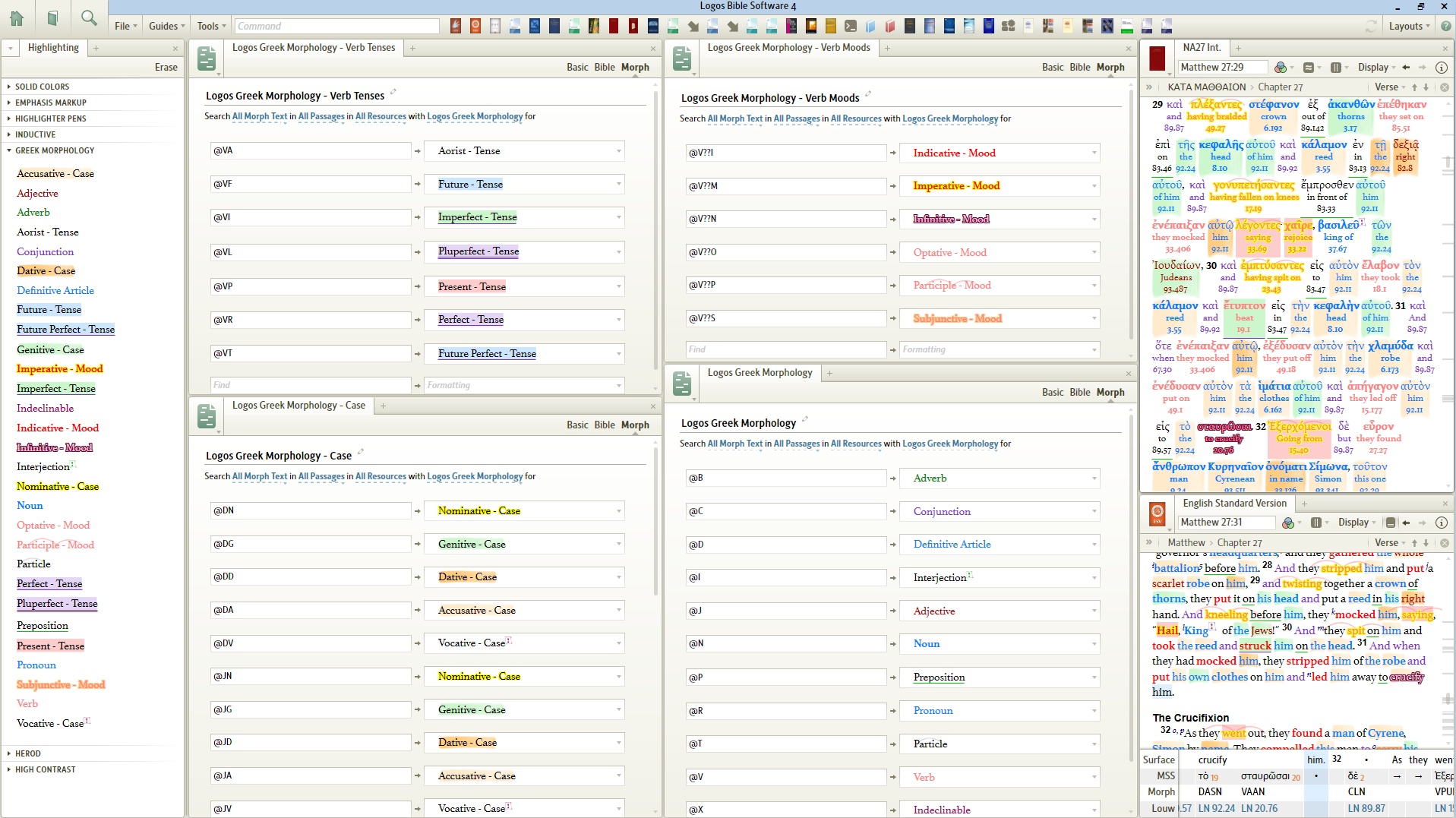Open Verse navigation in NA27 locator bar
The width and height of the screenshot is (1456, 818).
pos(1390,87)
